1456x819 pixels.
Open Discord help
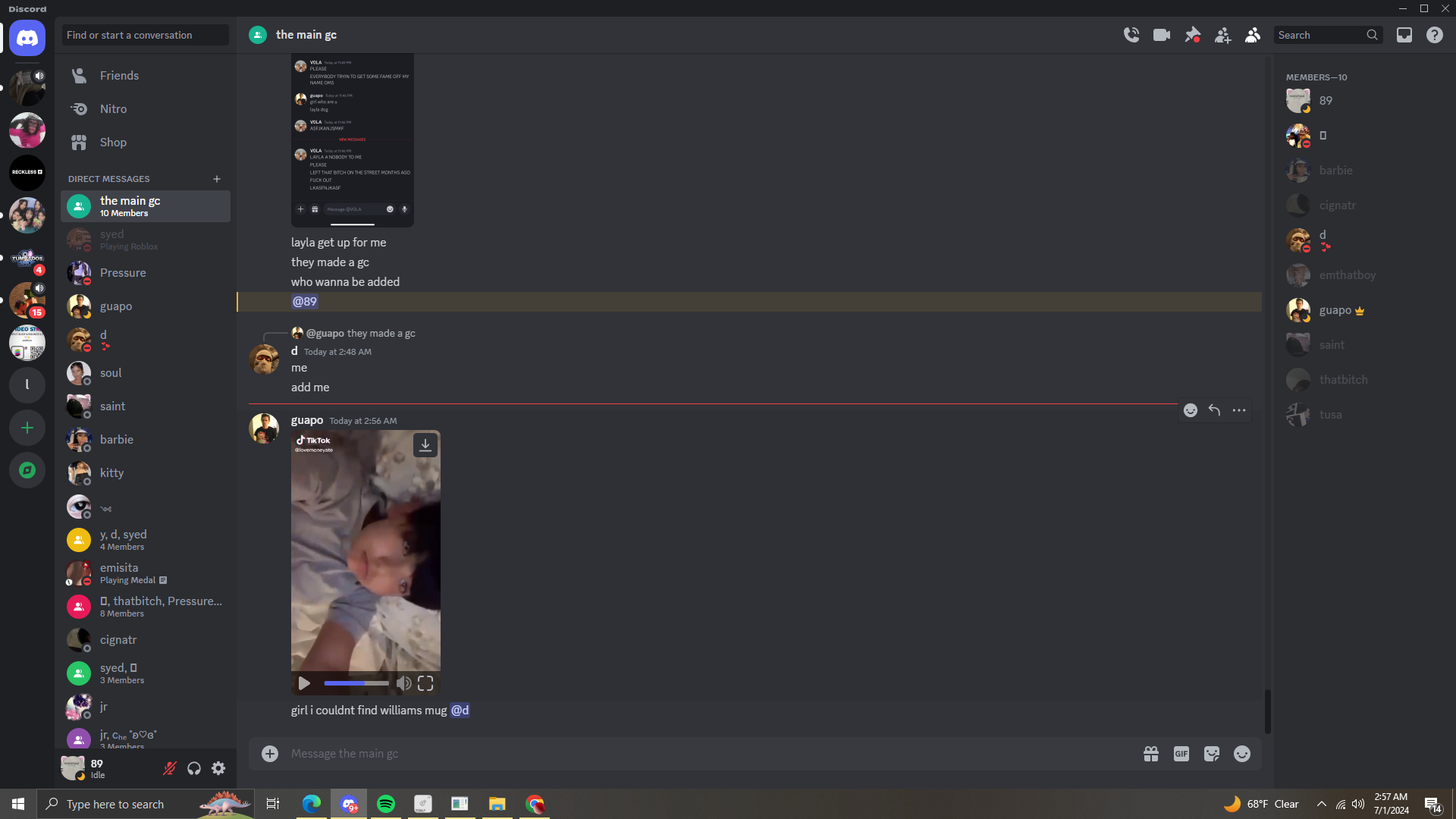(x=1435, y=35)
